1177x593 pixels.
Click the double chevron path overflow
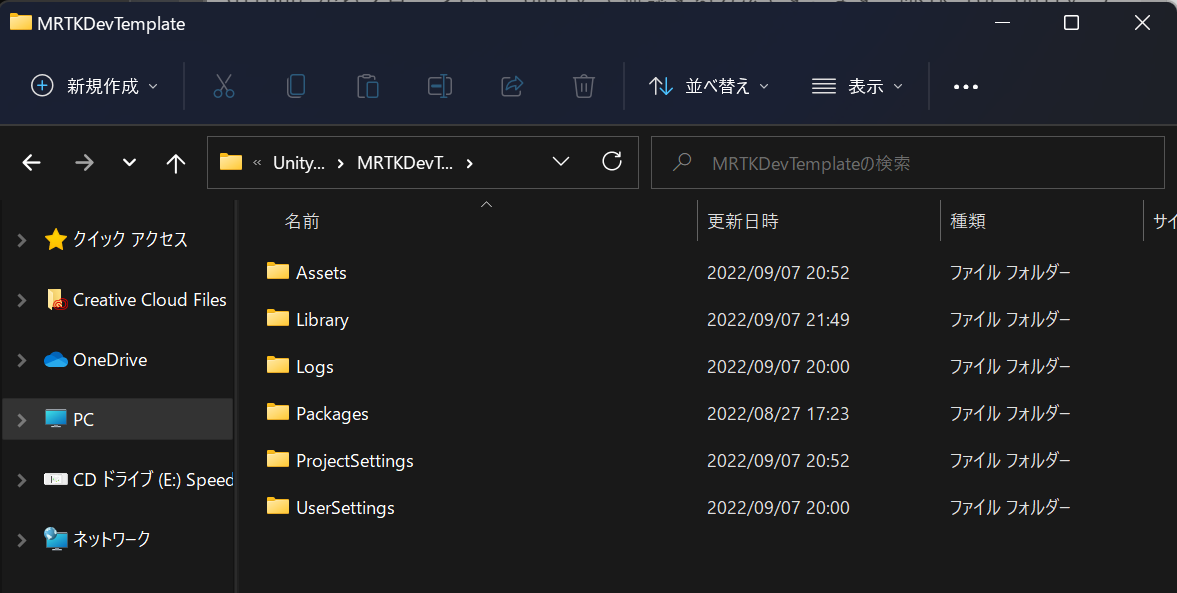[x=257, y=163]
